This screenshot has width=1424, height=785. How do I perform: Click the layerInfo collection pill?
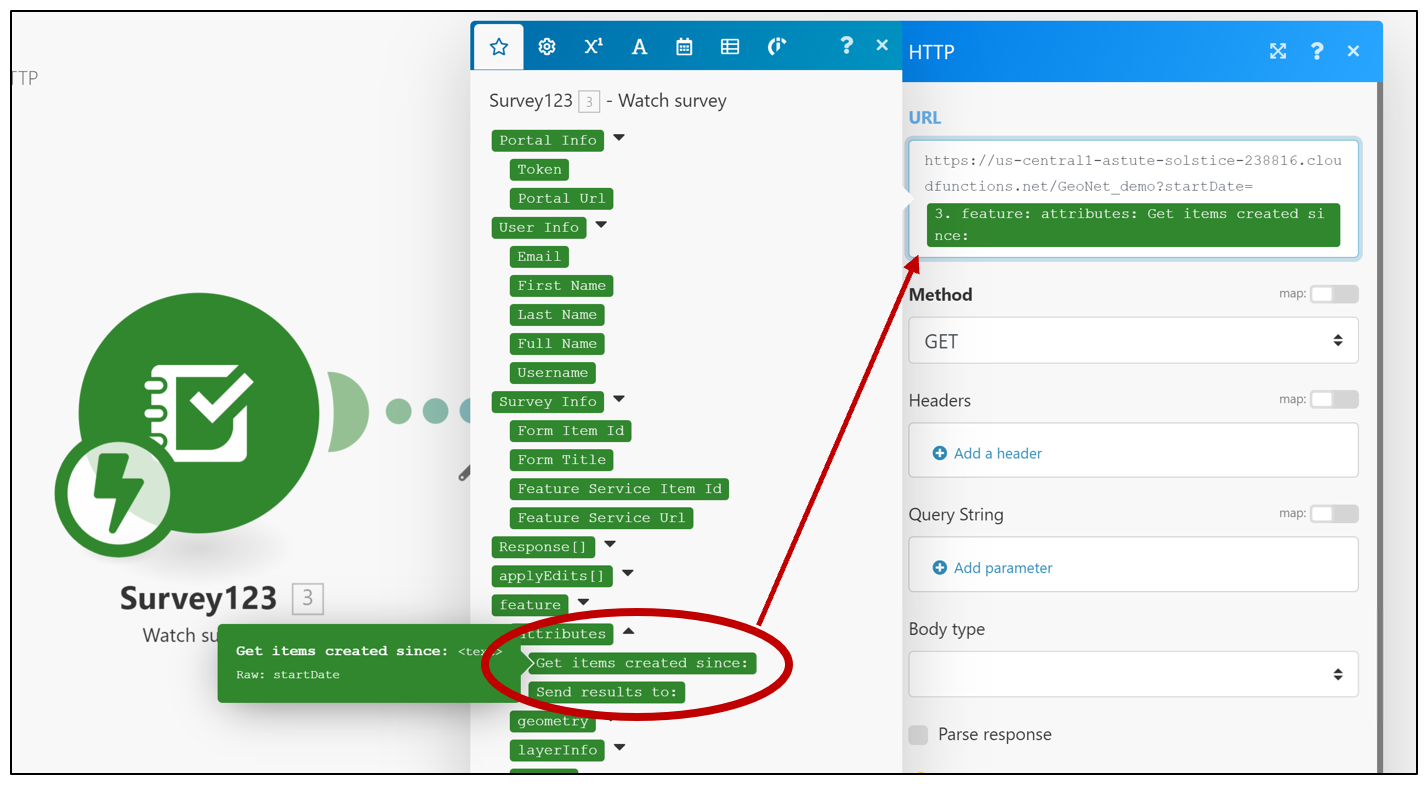coord(557,749)
